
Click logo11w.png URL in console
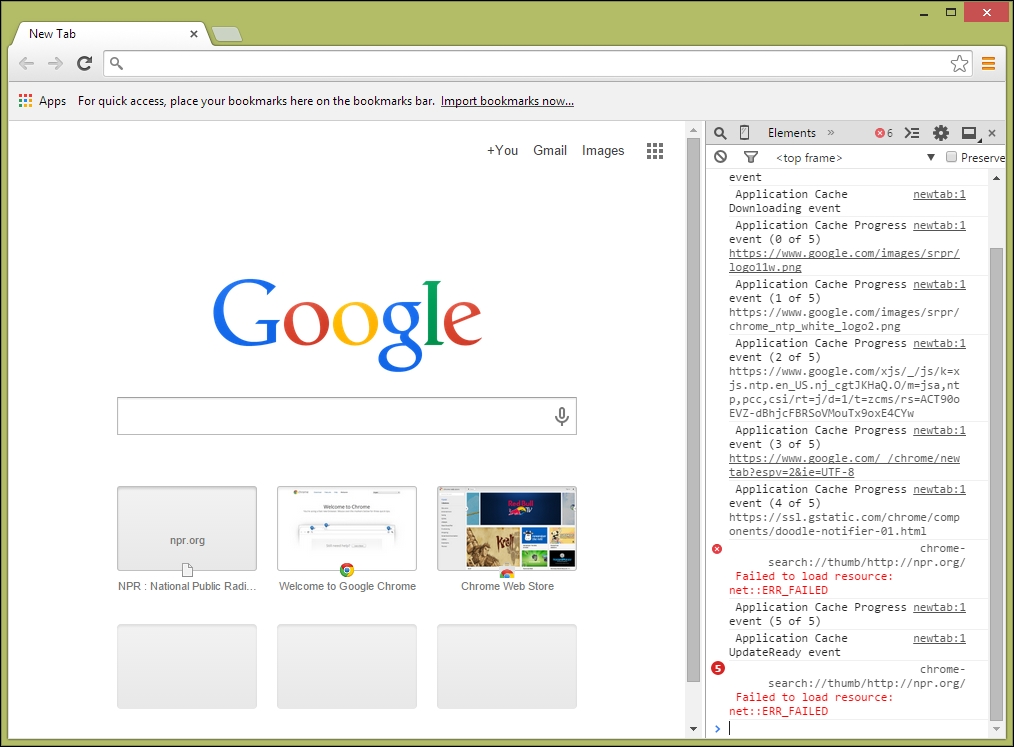point(844,260)
